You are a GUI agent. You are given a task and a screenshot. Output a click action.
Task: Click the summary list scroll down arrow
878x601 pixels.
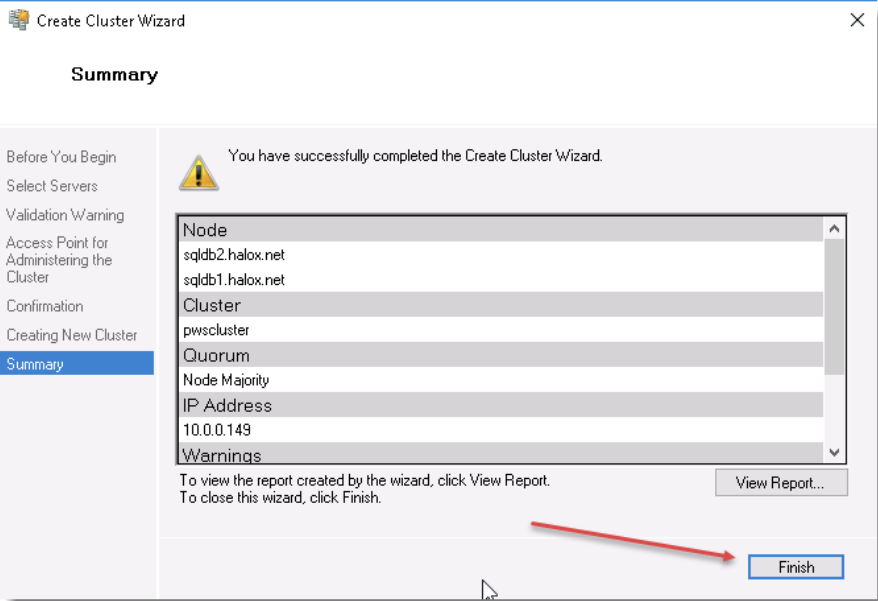pos(834,452)
